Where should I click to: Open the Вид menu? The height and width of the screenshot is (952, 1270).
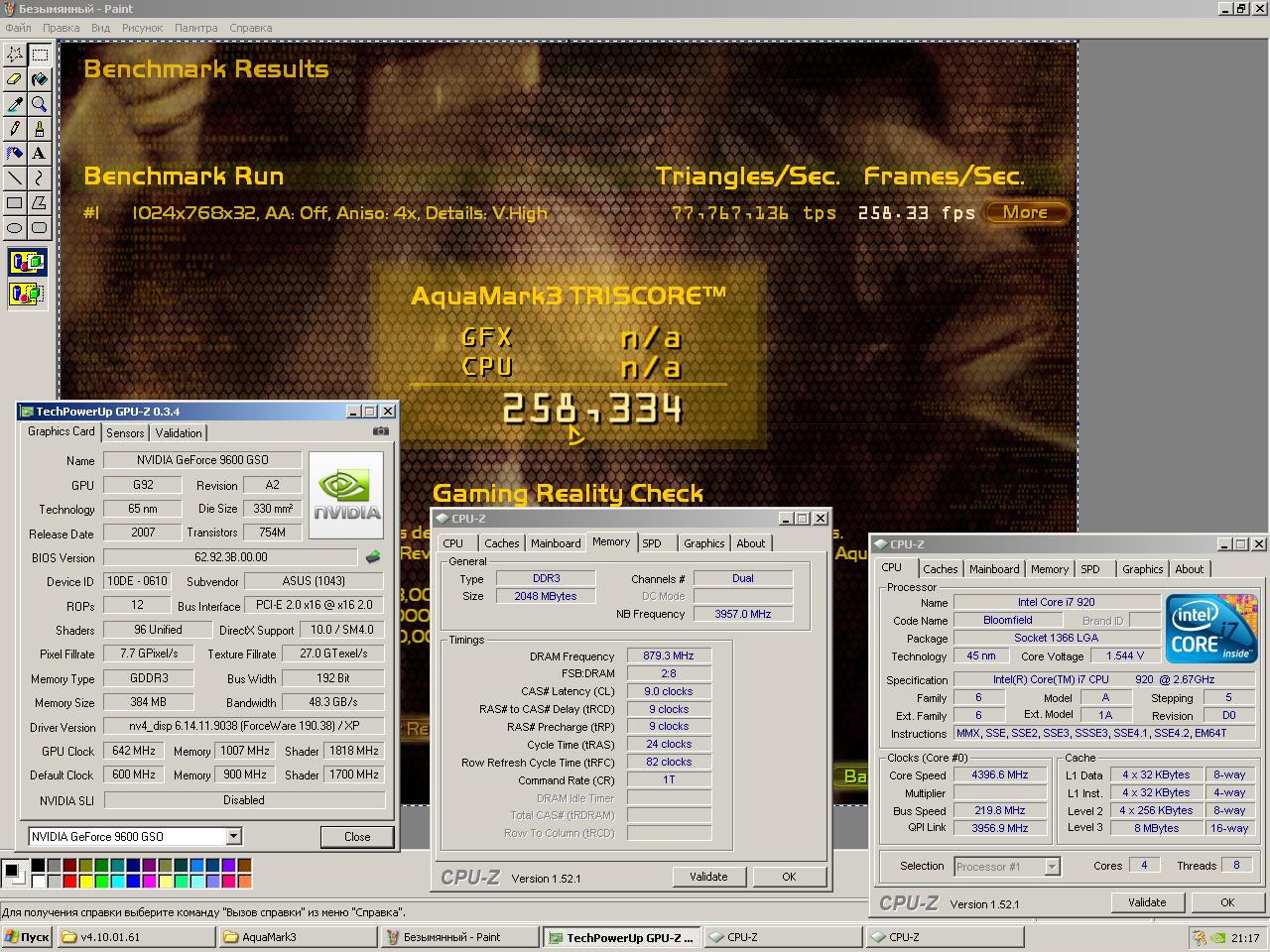coord(101,28)
